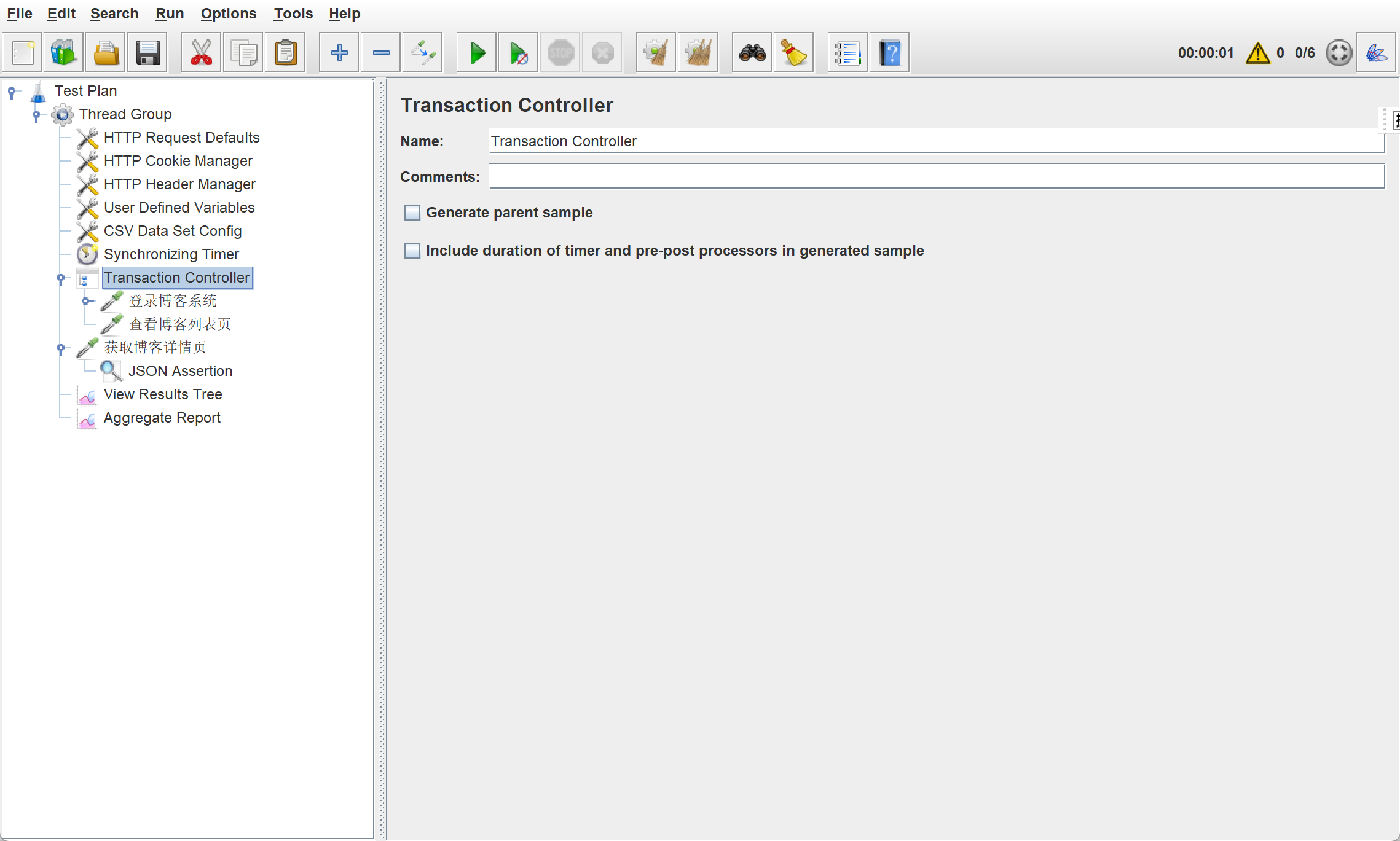
Task: Expand the 登录博客系统 sampler node
Action: click(87, 301)
